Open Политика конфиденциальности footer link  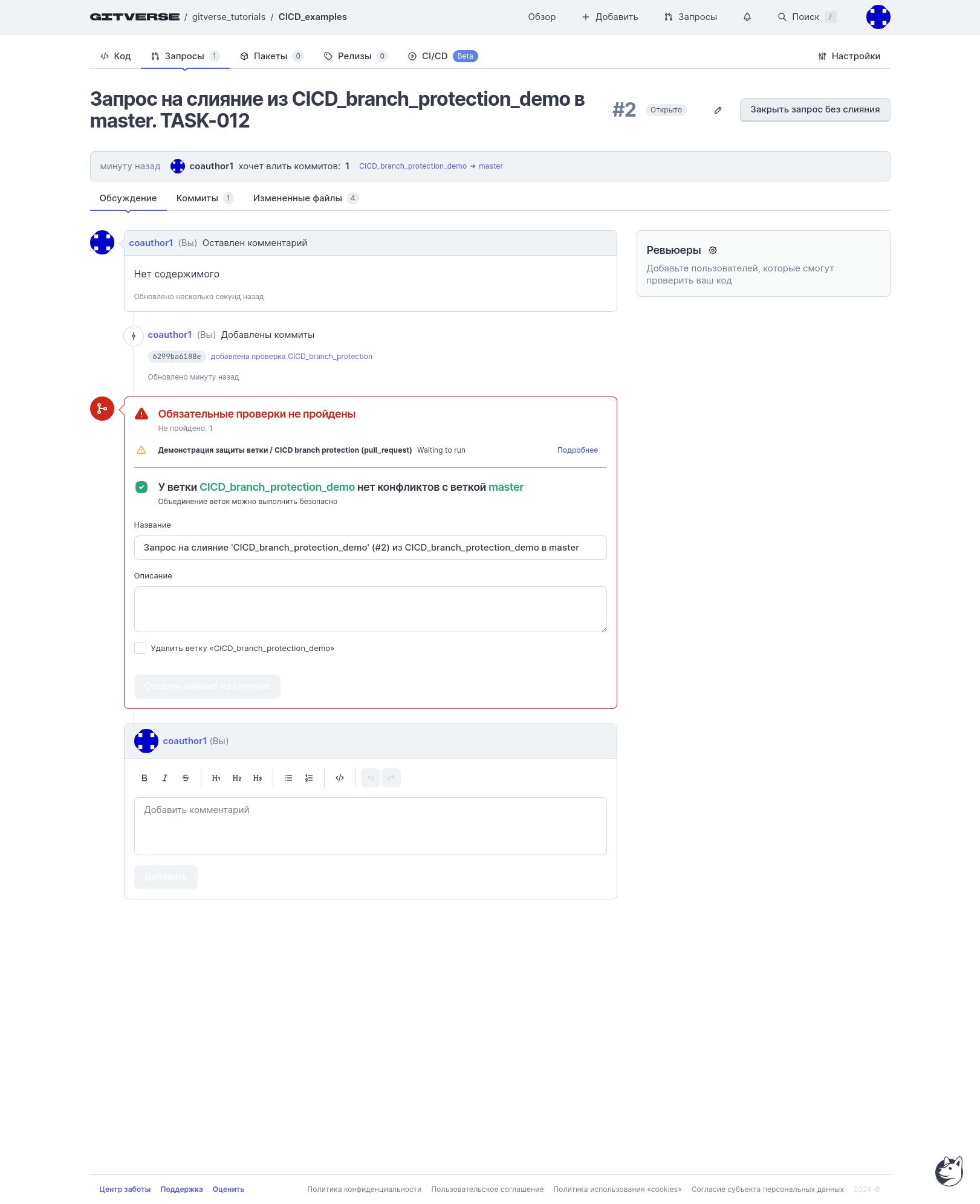click(x=365, y=1189)
